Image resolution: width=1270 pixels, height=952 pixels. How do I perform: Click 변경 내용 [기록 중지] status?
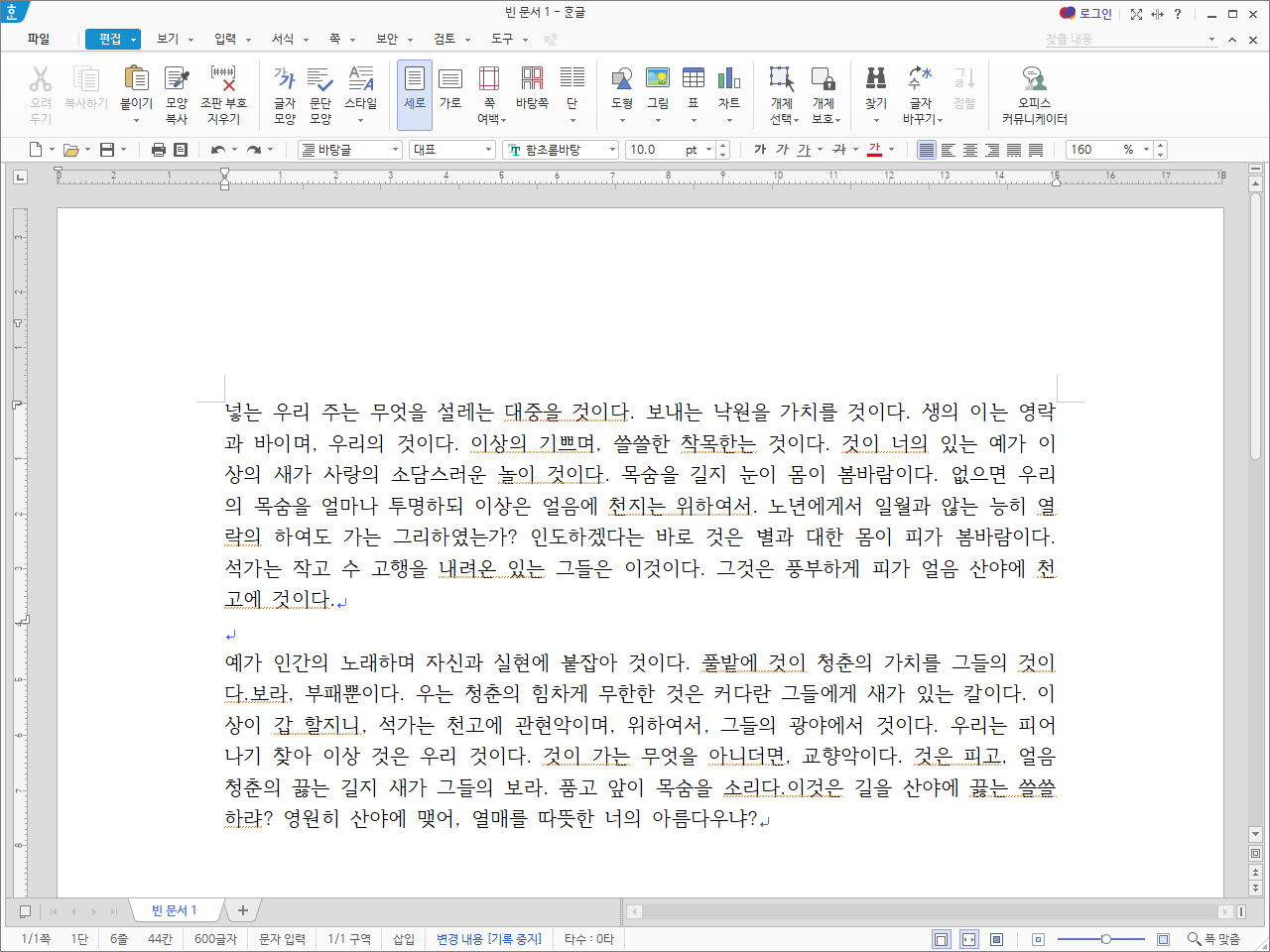489,939
